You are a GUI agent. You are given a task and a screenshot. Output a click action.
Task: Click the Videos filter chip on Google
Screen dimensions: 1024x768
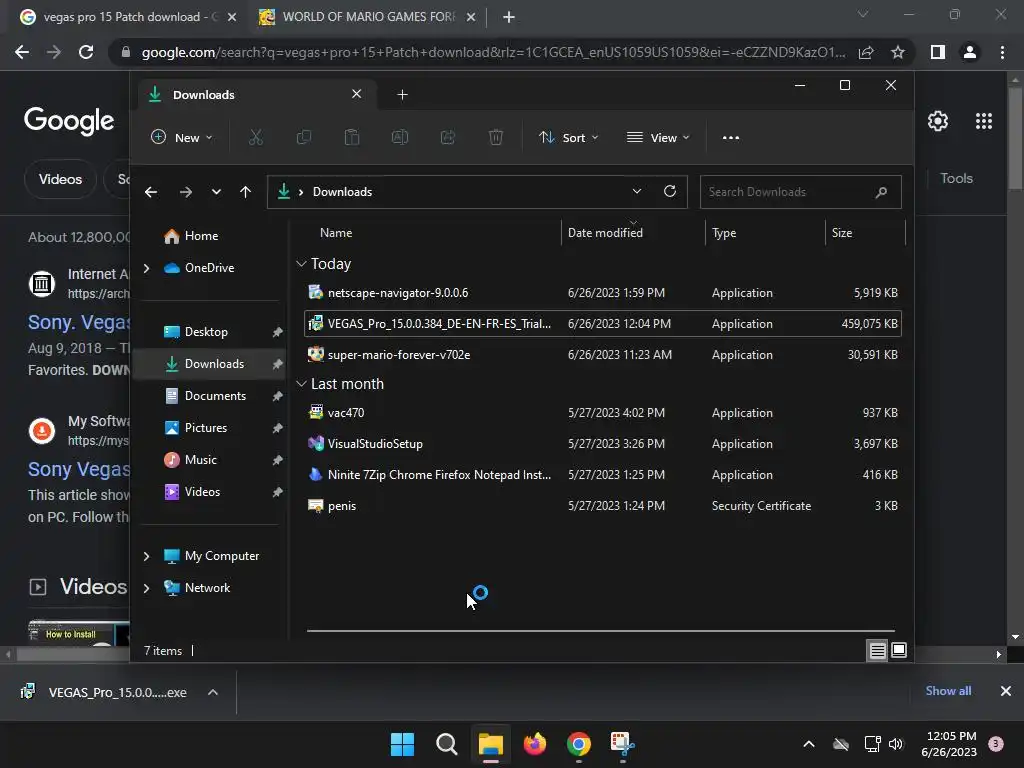click(x=60, y=179)
